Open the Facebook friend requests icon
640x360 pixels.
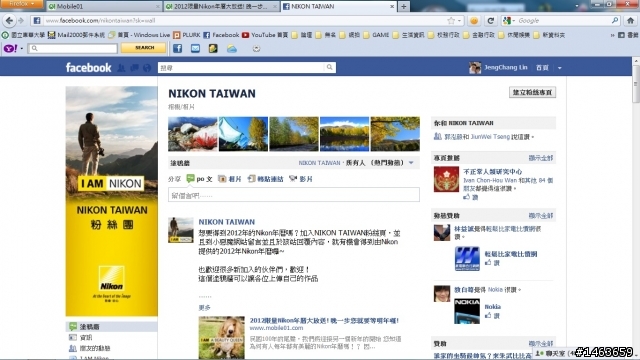tap(121, 68)
